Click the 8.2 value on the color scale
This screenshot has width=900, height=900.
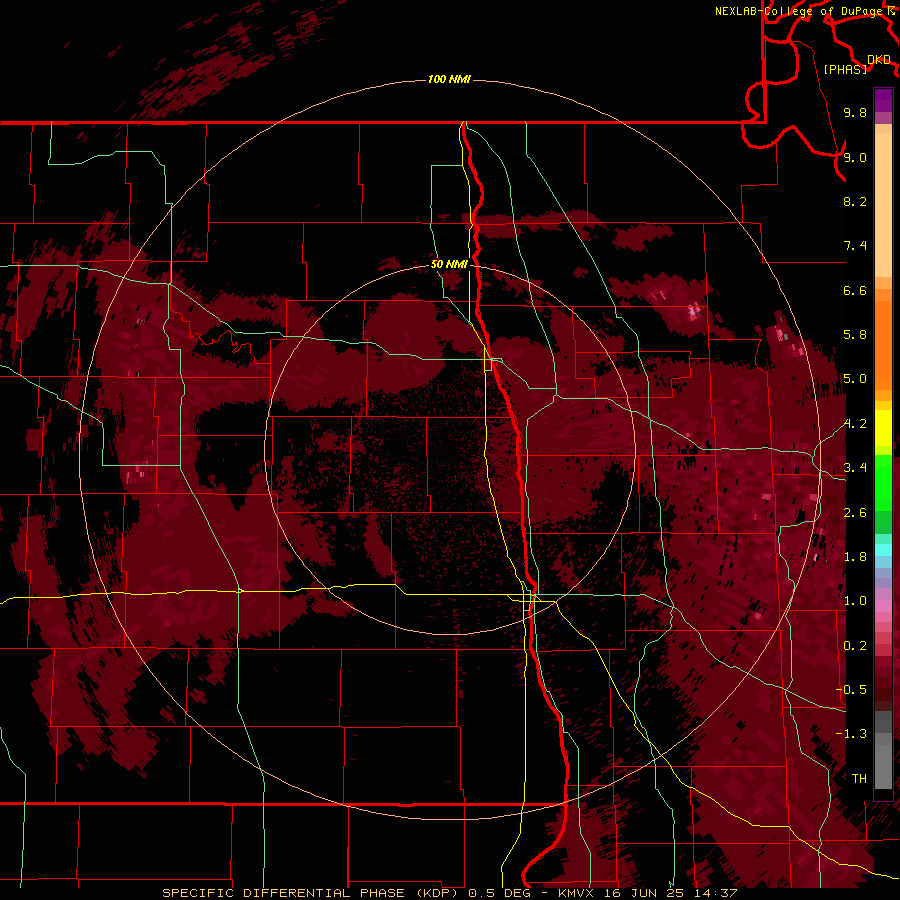click(855, 201)
